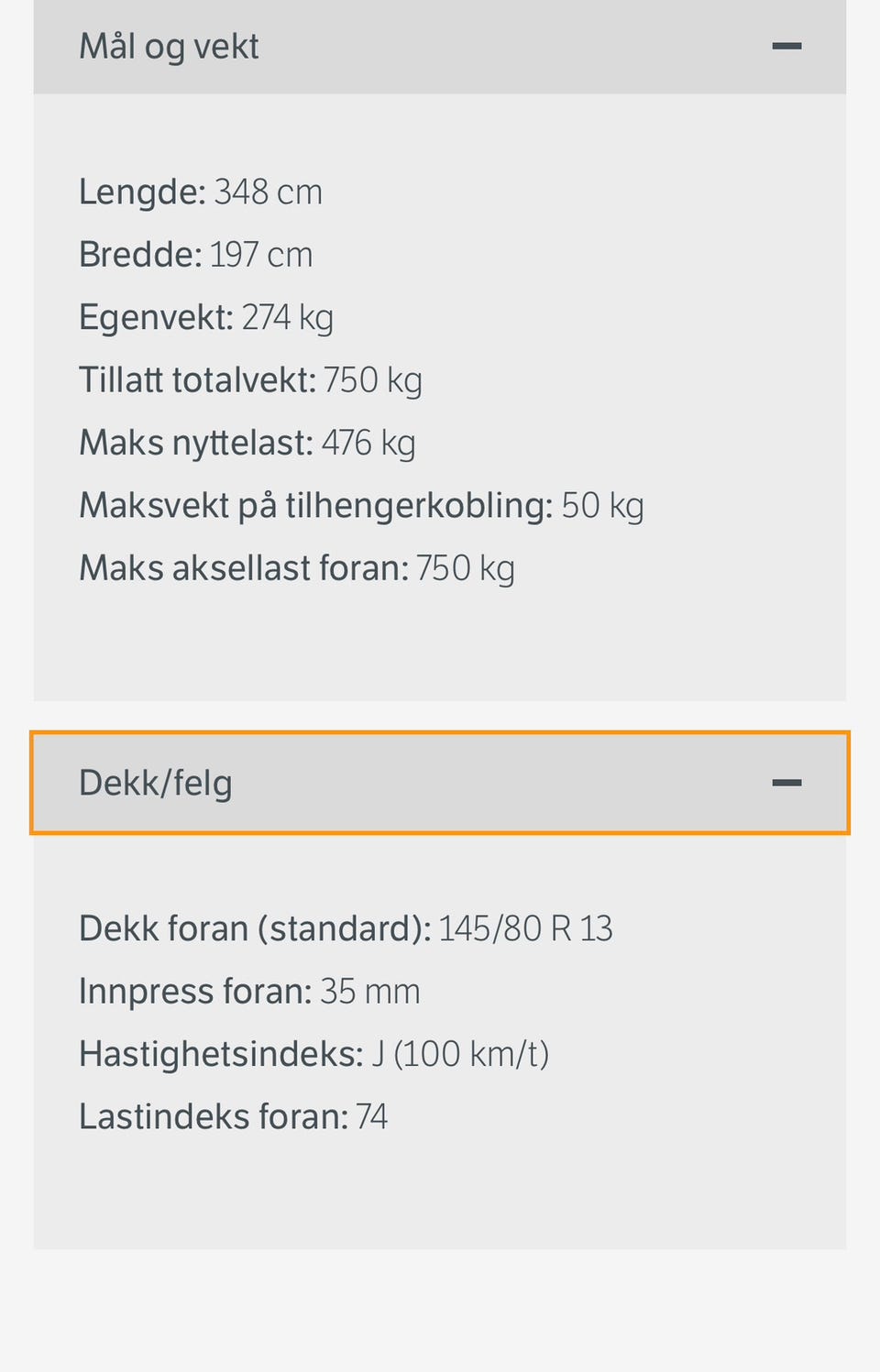This screenshot has height=1372, width=880.
Task: Click the 348 cm length value
Action: [269, 192]
